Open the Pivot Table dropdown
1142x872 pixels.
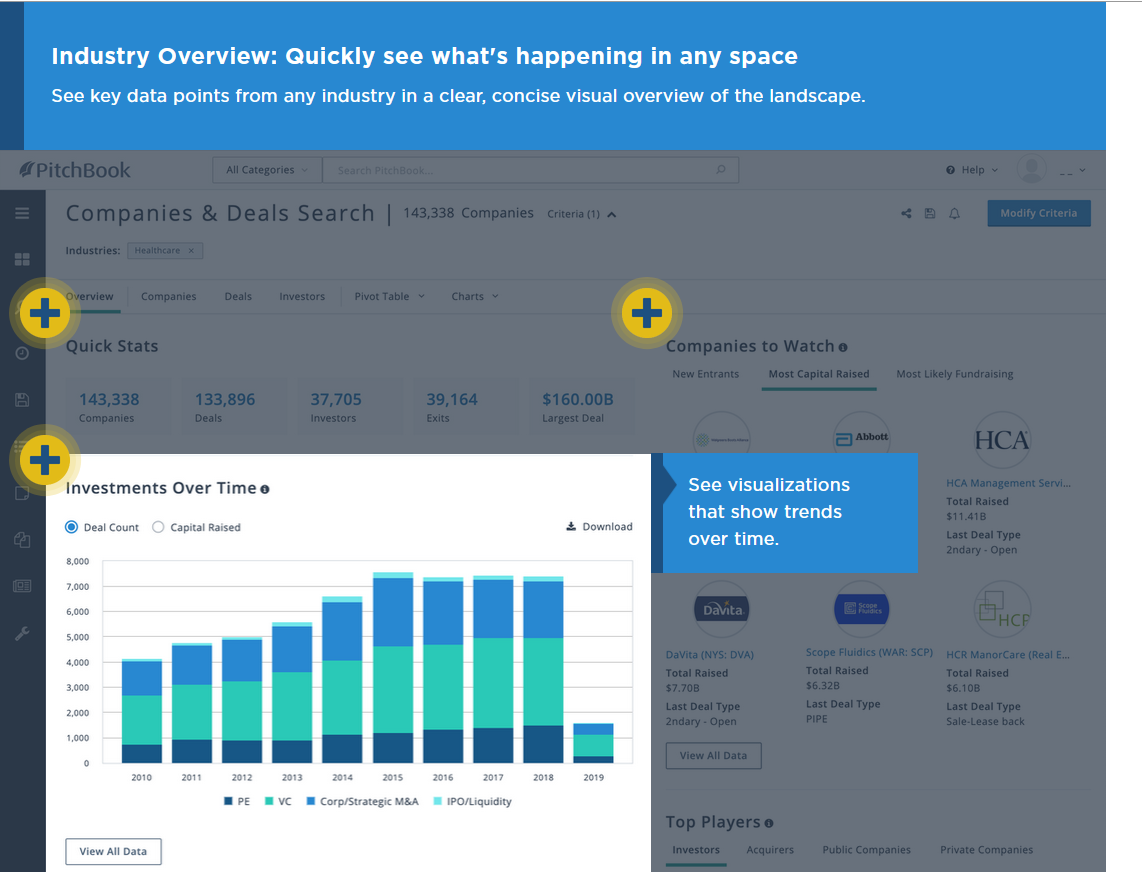click(x=390, y=296)
